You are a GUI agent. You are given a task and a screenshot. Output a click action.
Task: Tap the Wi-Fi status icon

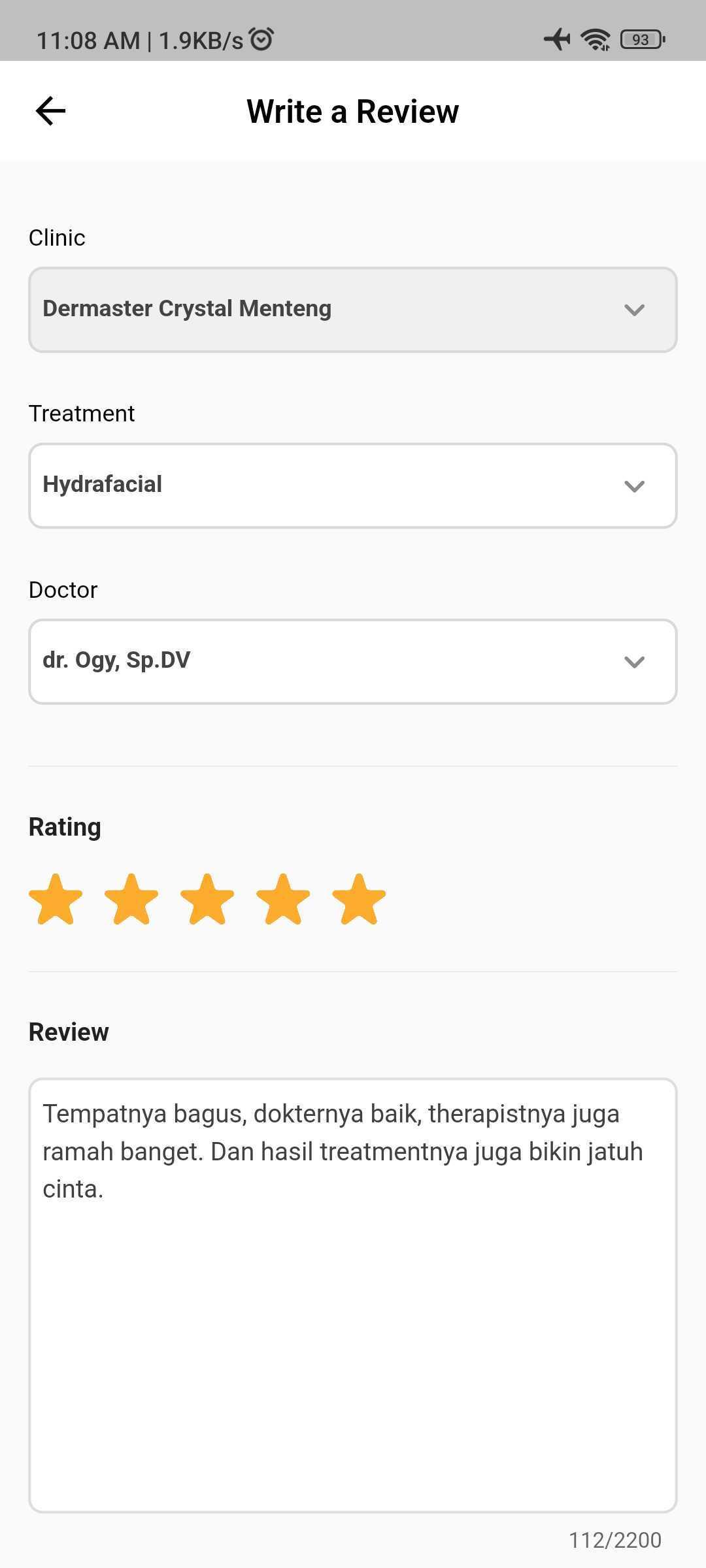pyautogui.click(x=596, y=39)
